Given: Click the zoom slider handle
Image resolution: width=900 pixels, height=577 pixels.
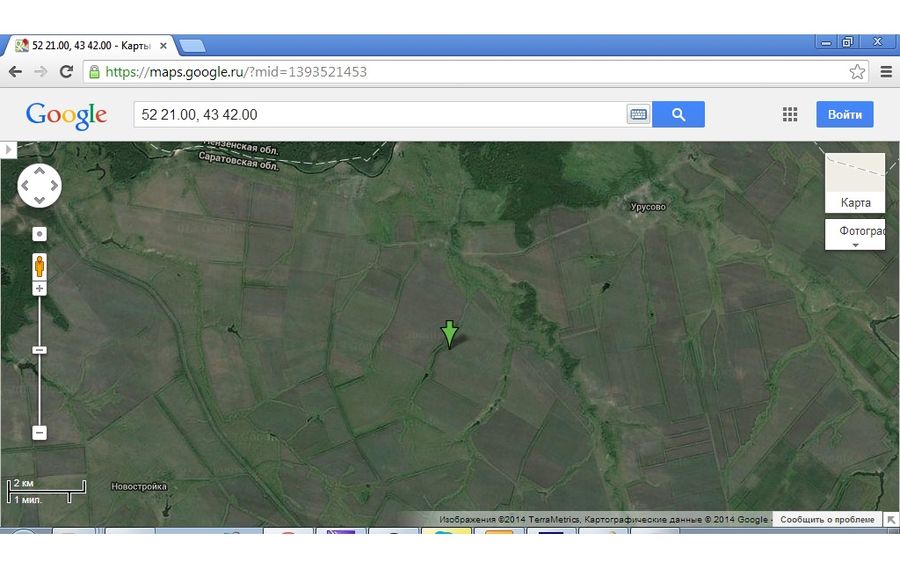Looking at the screenshot, I should (40, 350).
